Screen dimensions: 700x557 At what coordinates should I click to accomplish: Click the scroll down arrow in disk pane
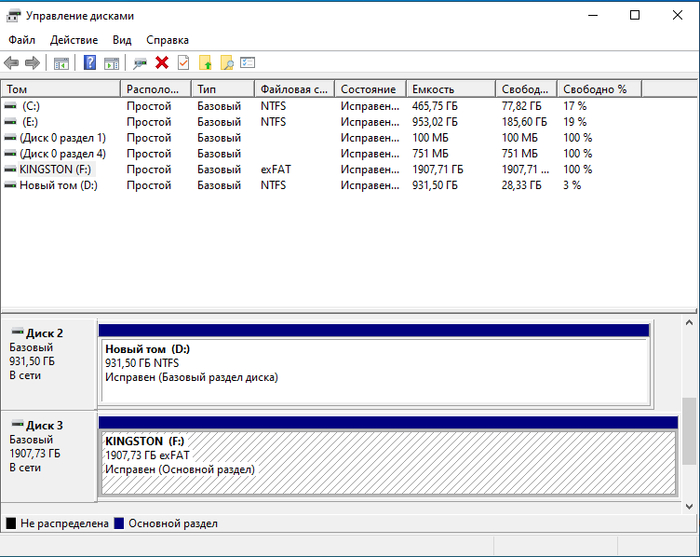point(689,507)
